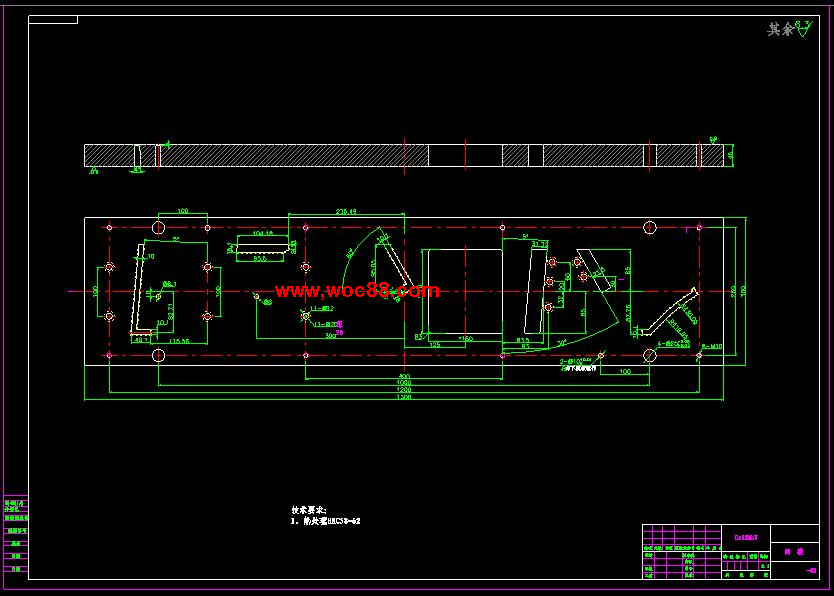Click the 1000 length dimension text
This screenshot has height=596, width=834.
point(404,383)
